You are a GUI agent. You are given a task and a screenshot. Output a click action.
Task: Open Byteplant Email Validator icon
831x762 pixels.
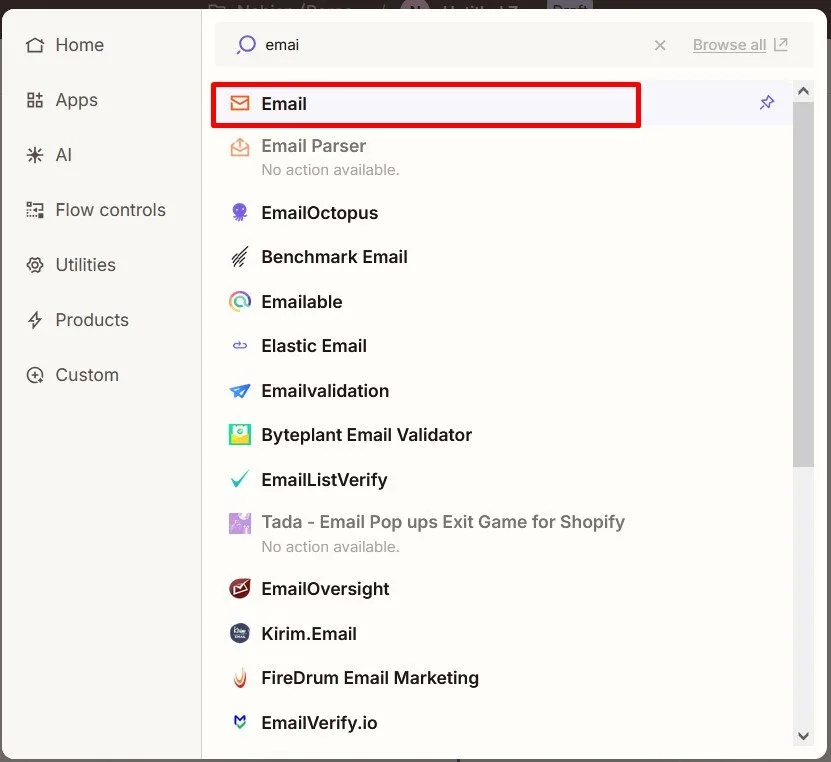[240, 435]
